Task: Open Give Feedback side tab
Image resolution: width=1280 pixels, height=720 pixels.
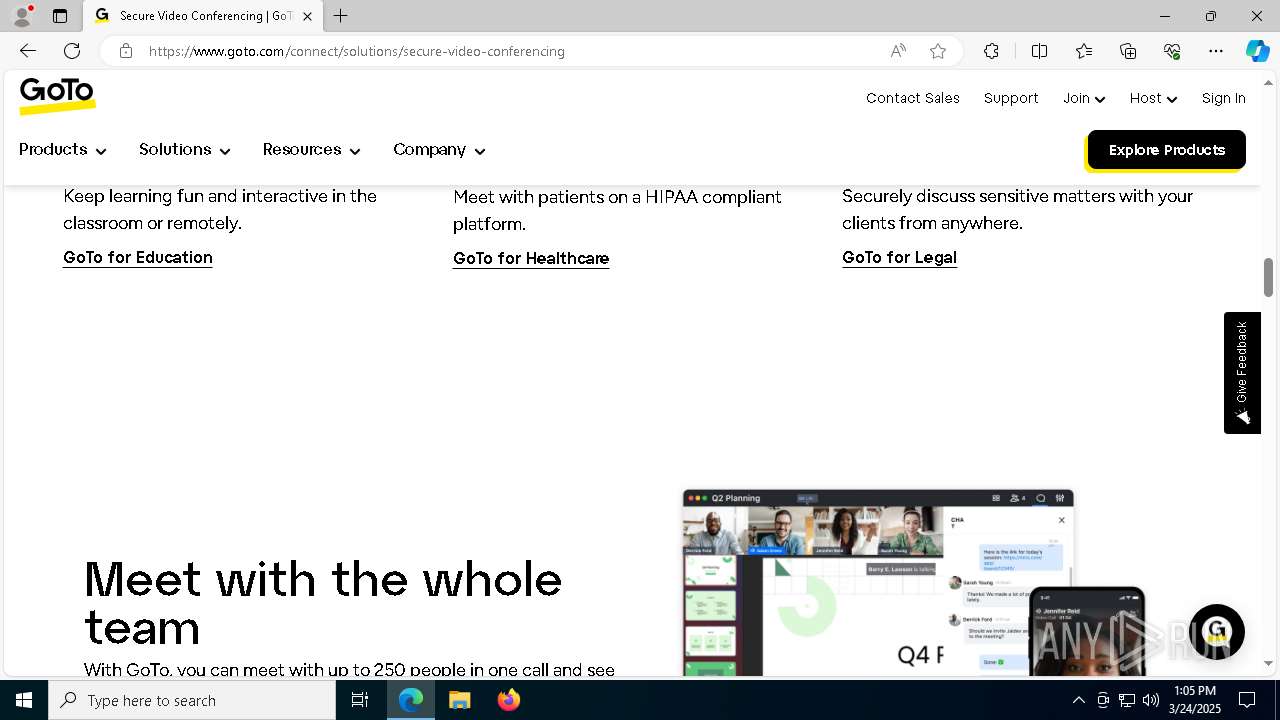Action: (1242, 373)
